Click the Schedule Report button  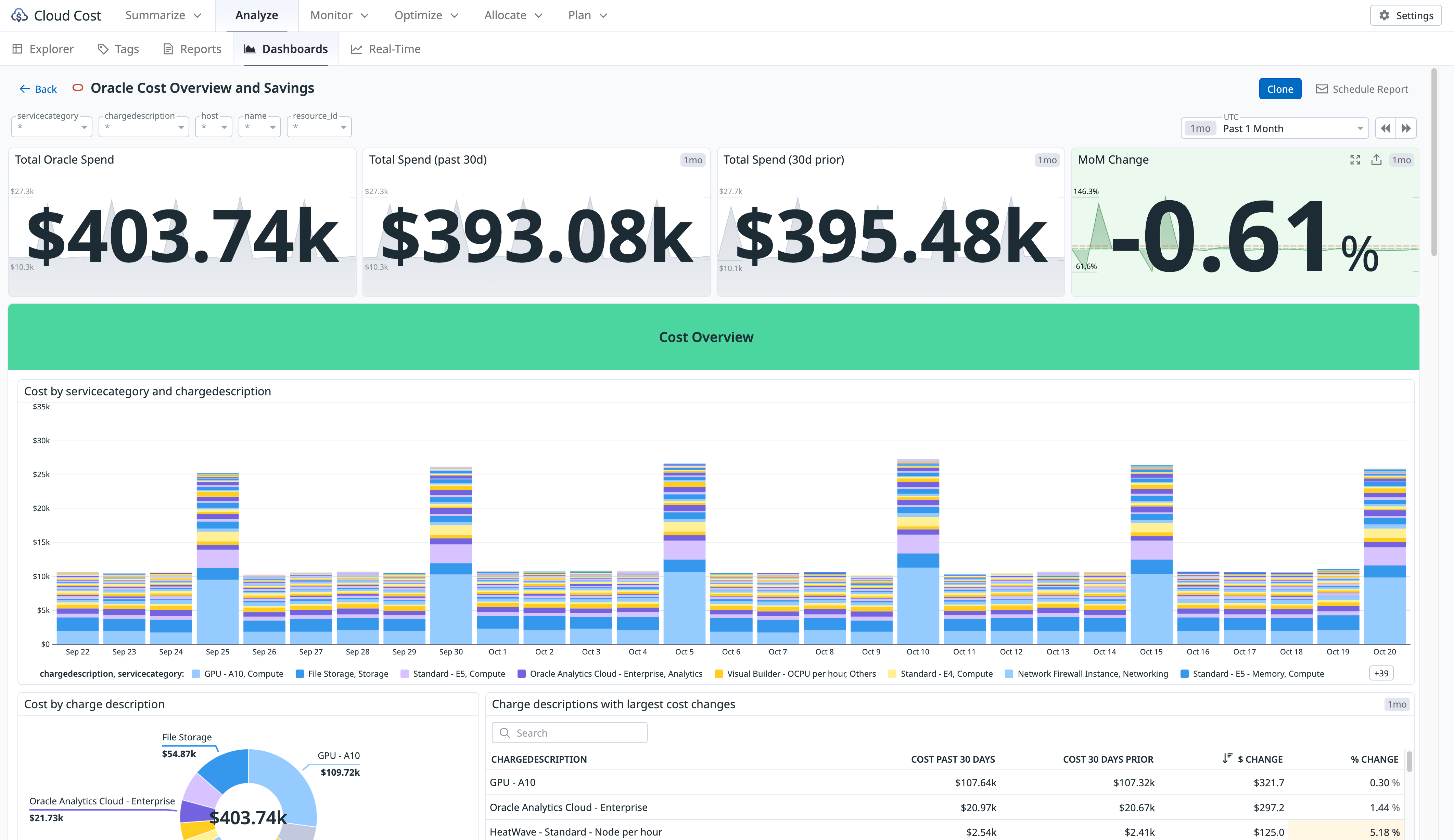(1362, 89)
